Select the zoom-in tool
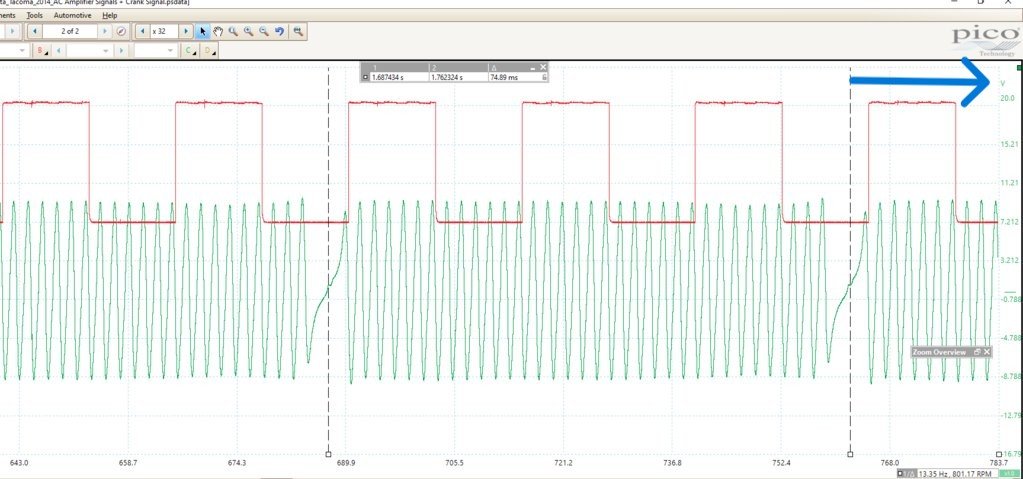The height and width of the screenshot is (479, 1023). pos(249,31)
